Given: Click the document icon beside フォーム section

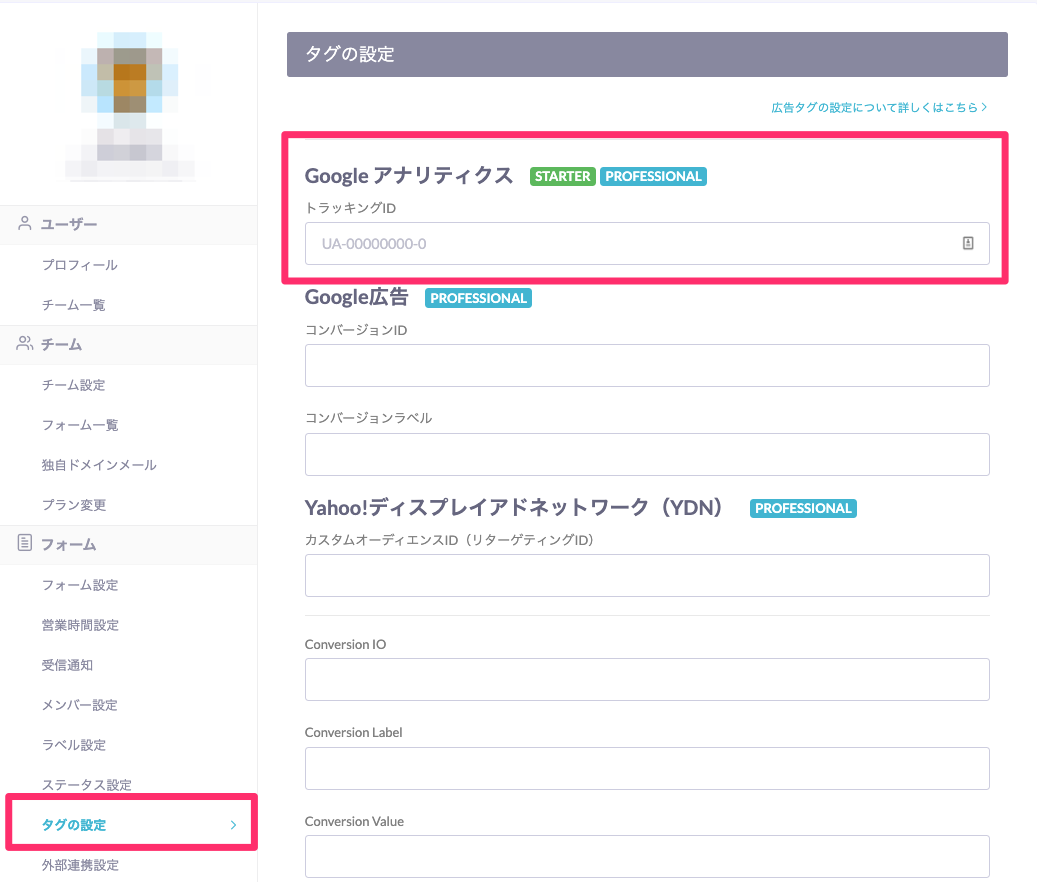Looking at the screenshot, I should point(24,544).
